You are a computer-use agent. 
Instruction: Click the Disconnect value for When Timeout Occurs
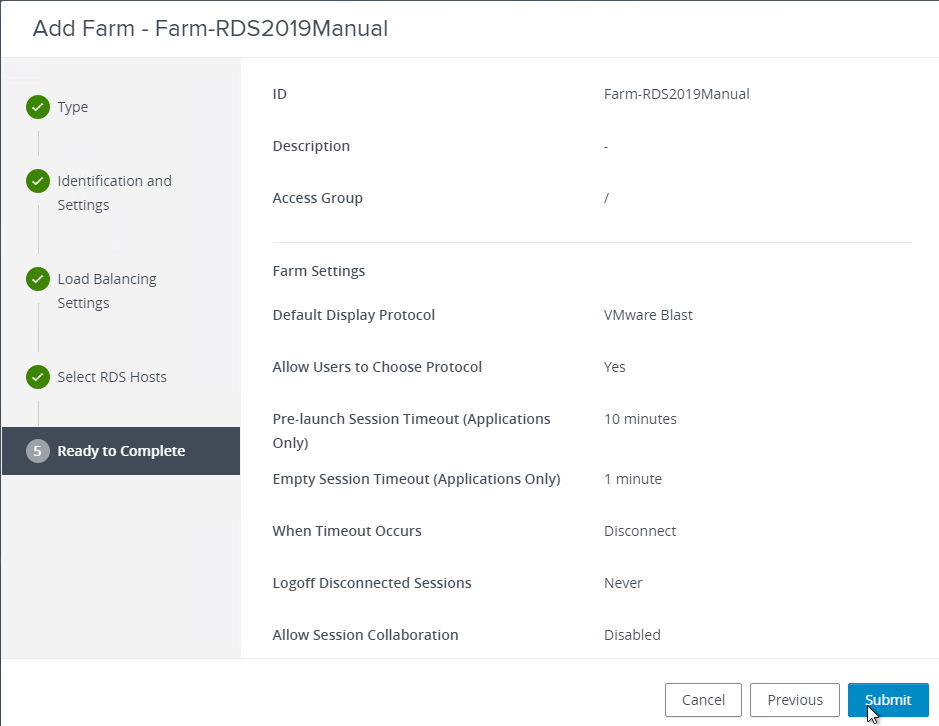640,531
